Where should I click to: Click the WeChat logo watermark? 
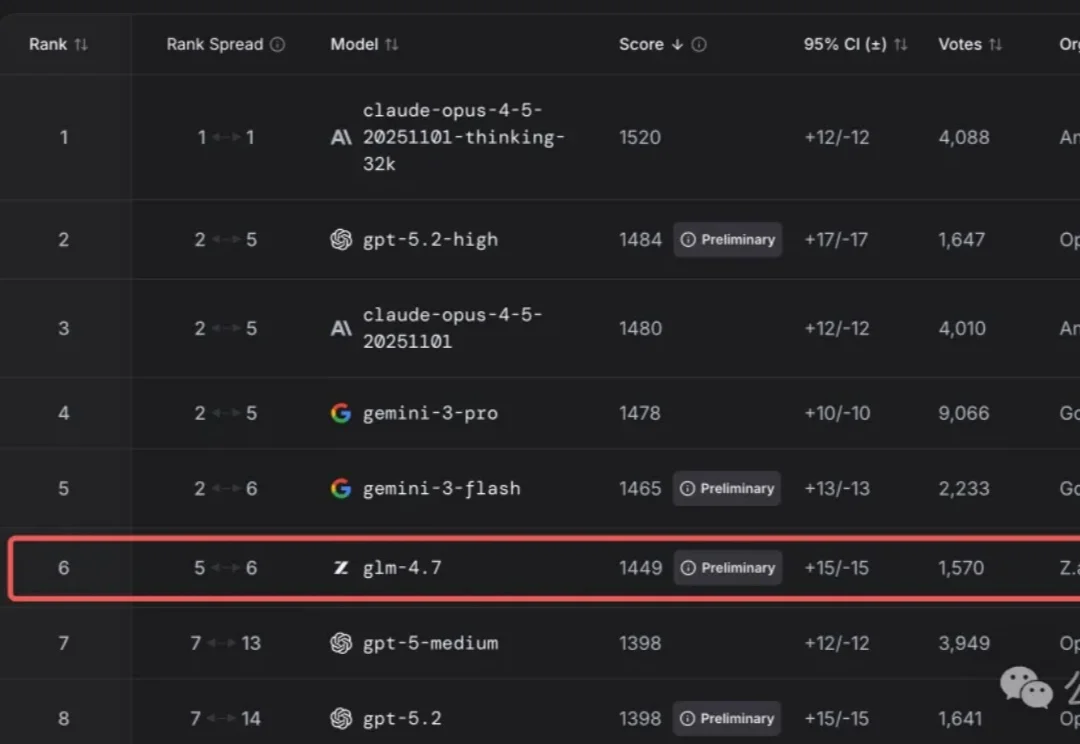point(1026,687)
